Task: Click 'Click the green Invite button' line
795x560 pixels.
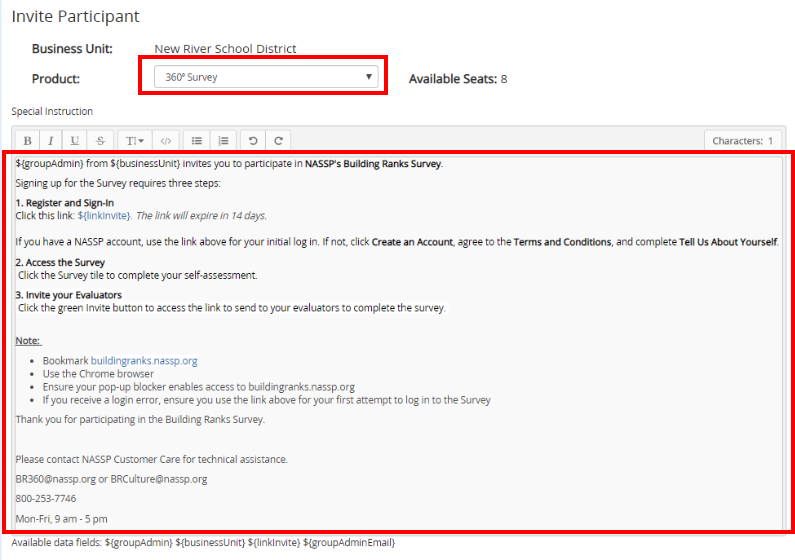Action: [x=232, y=308]
